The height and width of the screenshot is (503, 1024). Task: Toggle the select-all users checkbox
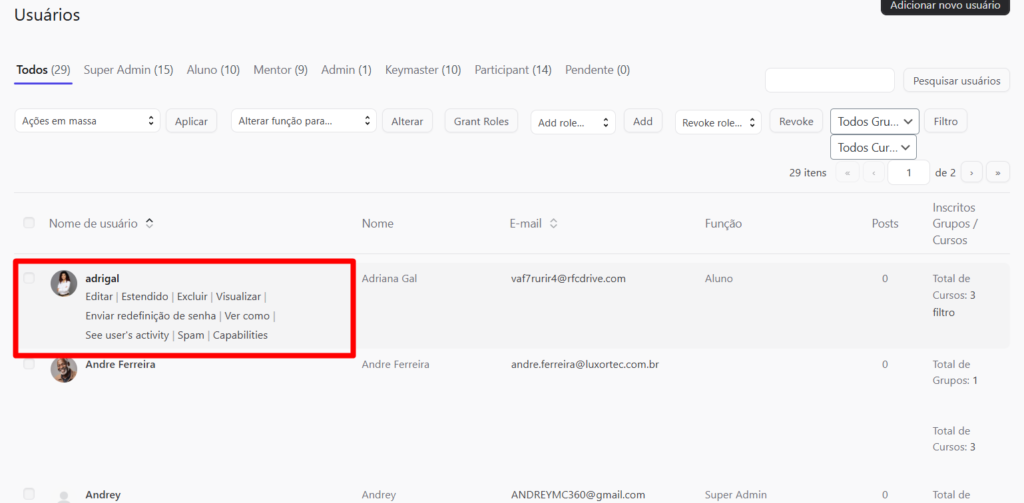point(29,222)
